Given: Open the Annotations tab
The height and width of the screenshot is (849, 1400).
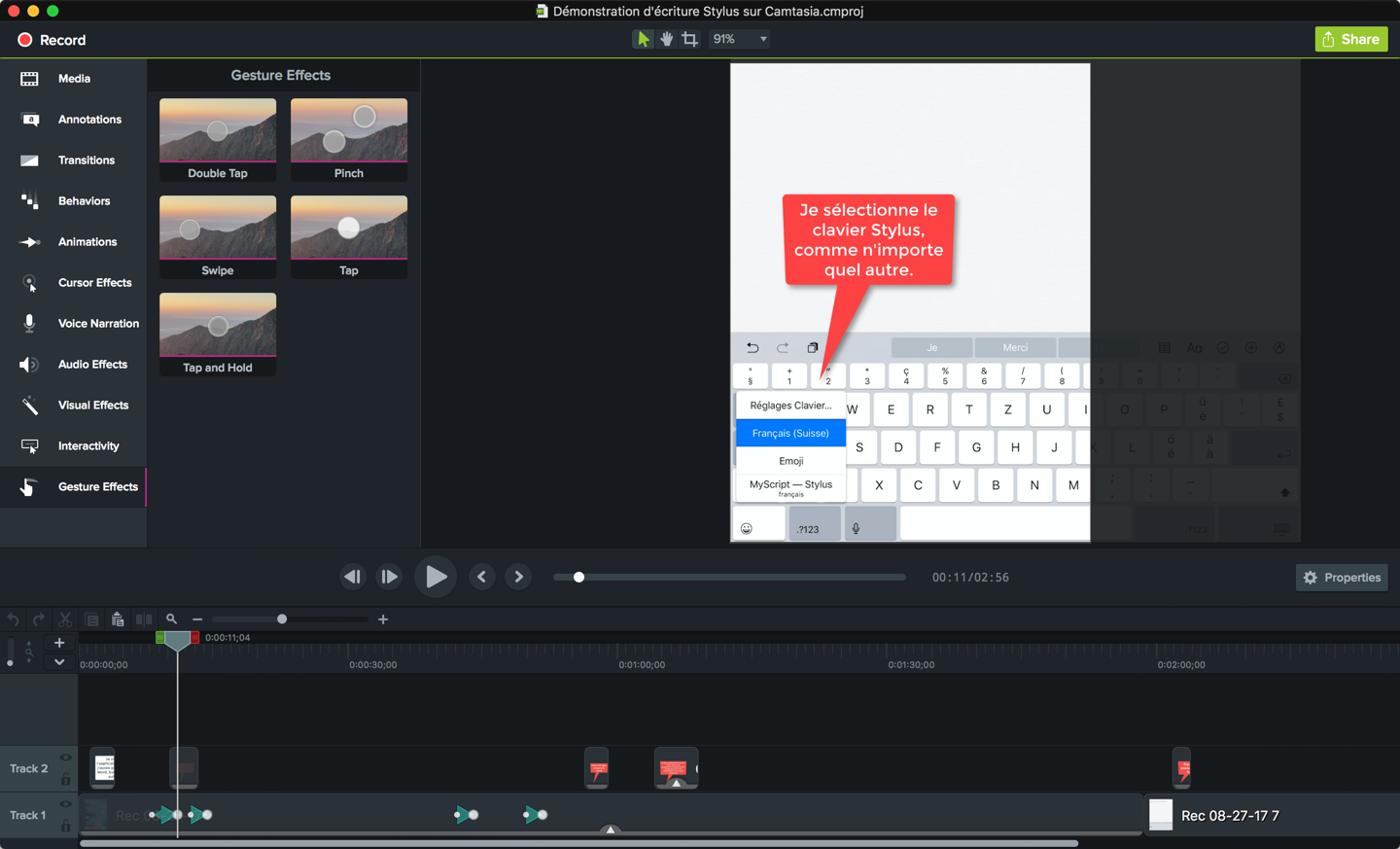Looking at the screenshot, I should (73, 120).
